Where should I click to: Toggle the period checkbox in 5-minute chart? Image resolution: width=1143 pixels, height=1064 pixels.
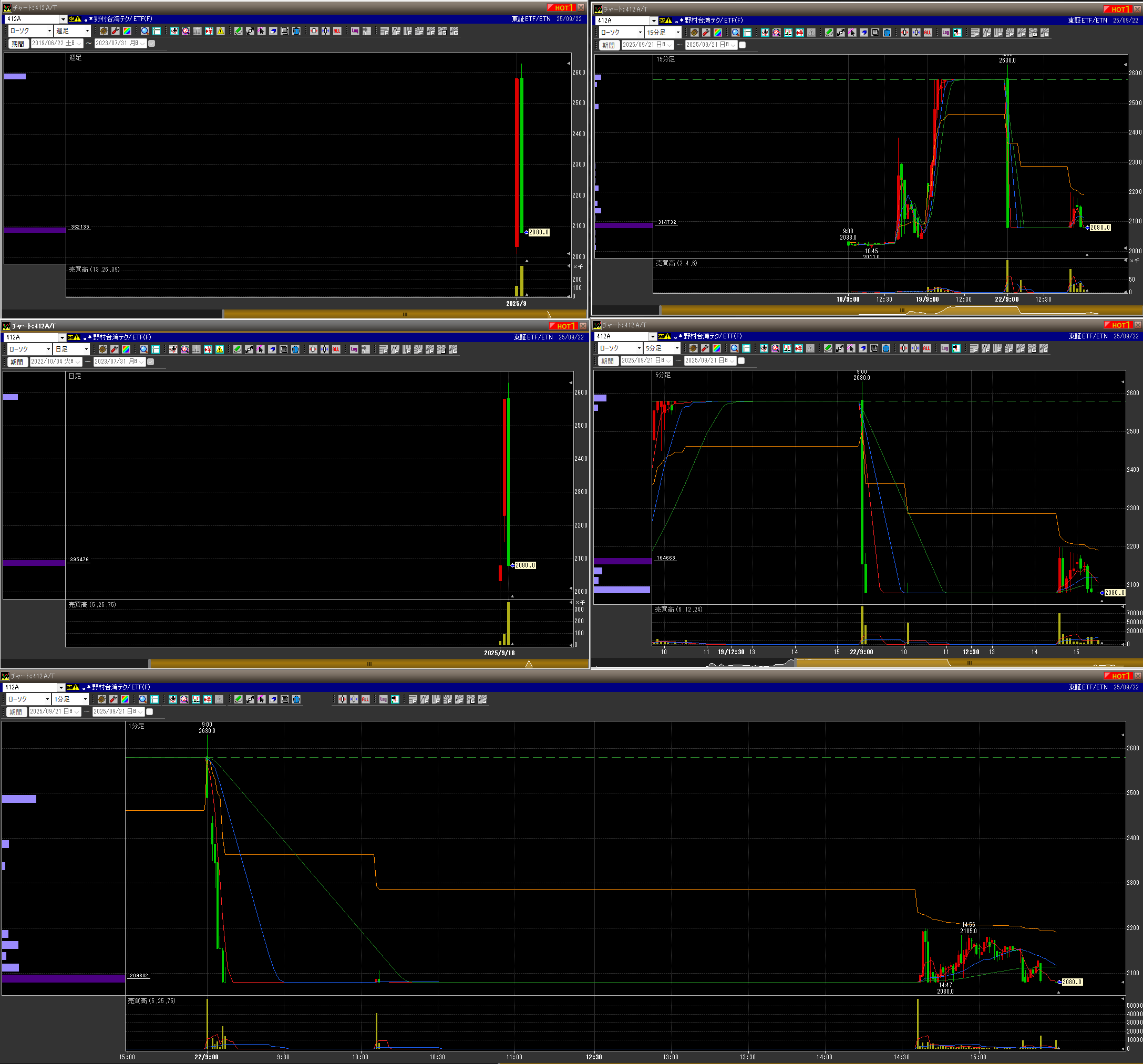(741, 361)
